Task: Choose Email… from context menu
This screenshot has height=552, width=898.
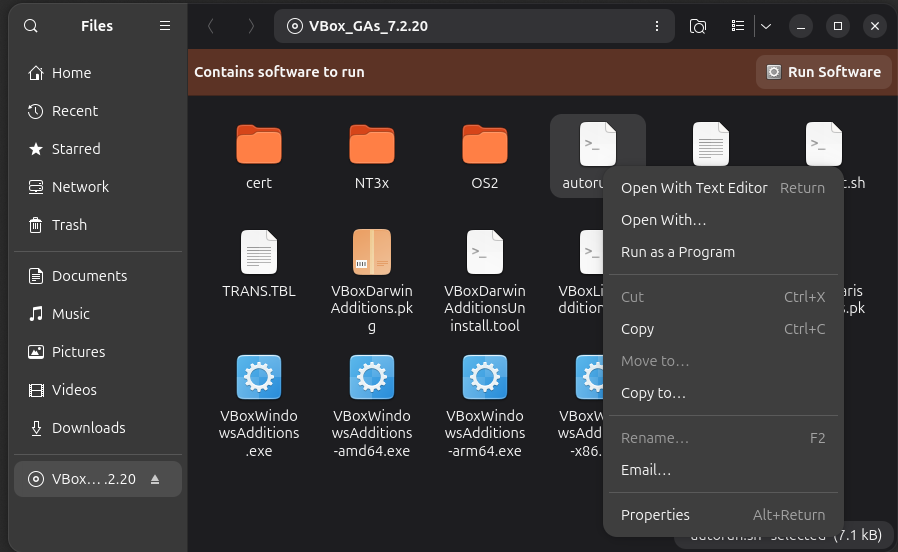Action: (x=723, y=470)
